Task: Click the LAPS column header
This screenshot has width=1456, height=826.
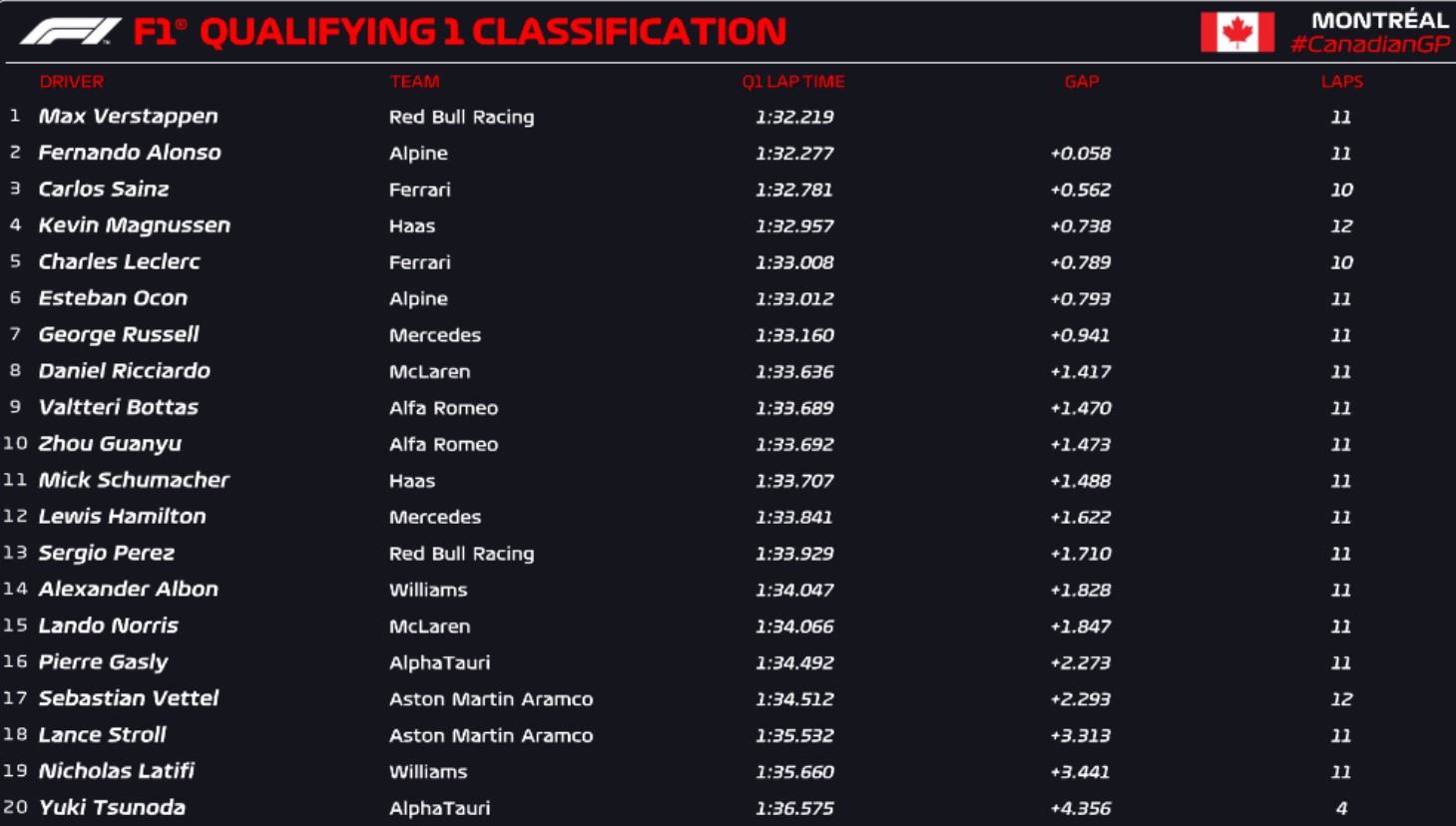Action: pos(1341,82)
